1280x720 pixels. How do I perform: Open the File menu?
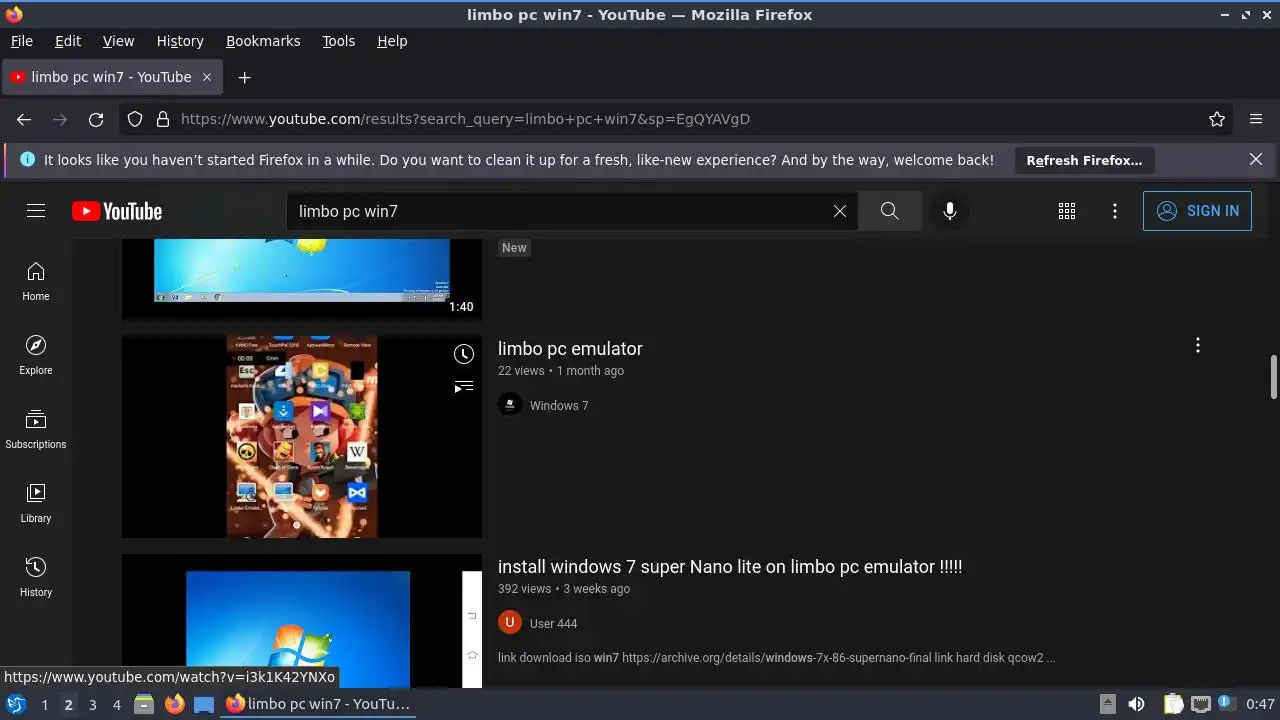(x=22, y=41)
